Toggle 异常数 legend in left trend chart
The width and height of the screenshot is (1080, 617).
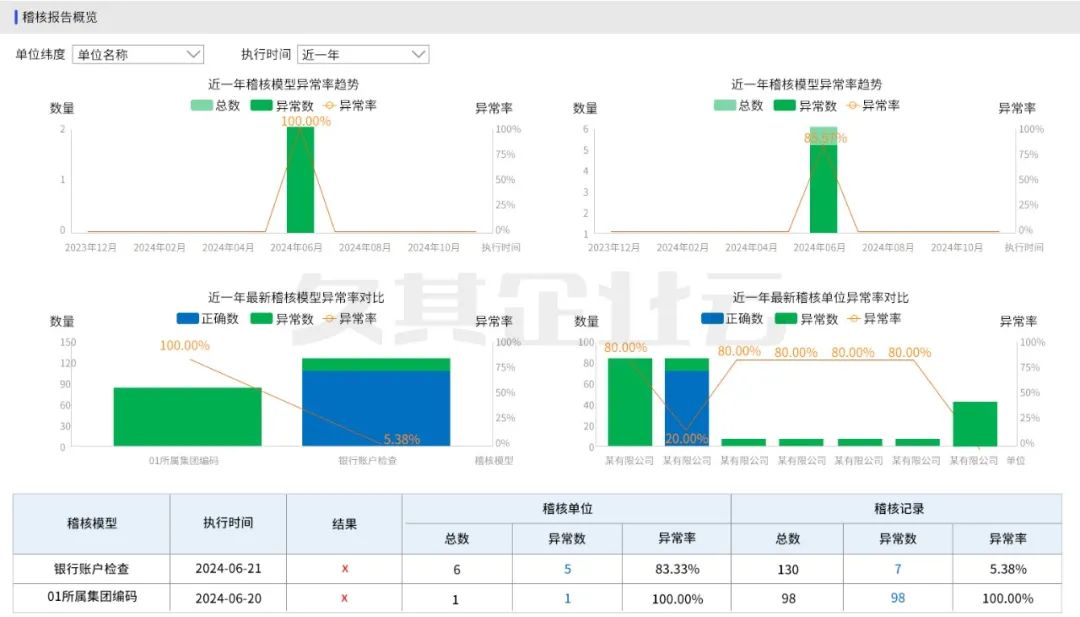(282, 105)
